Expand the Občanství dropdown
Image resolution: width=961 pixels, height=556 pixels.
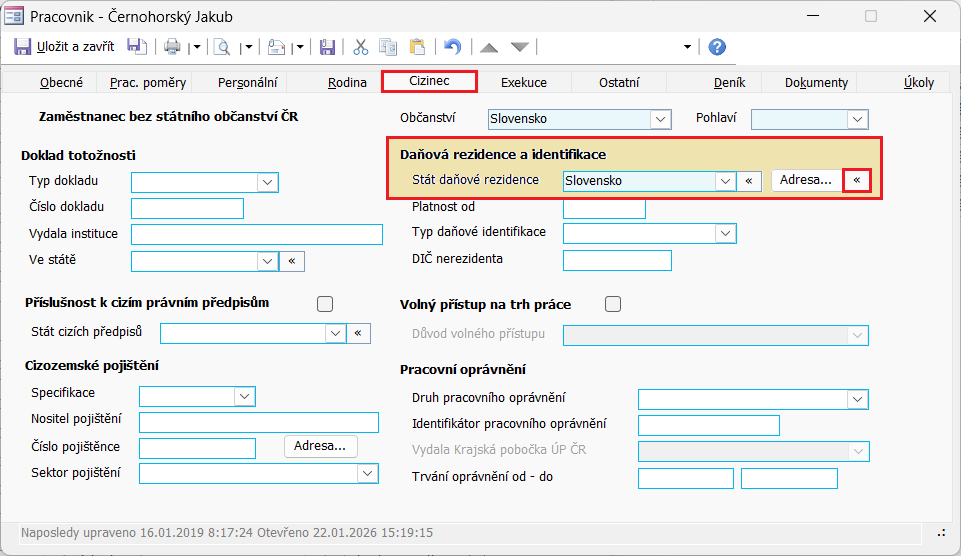[x=659, y=119]
